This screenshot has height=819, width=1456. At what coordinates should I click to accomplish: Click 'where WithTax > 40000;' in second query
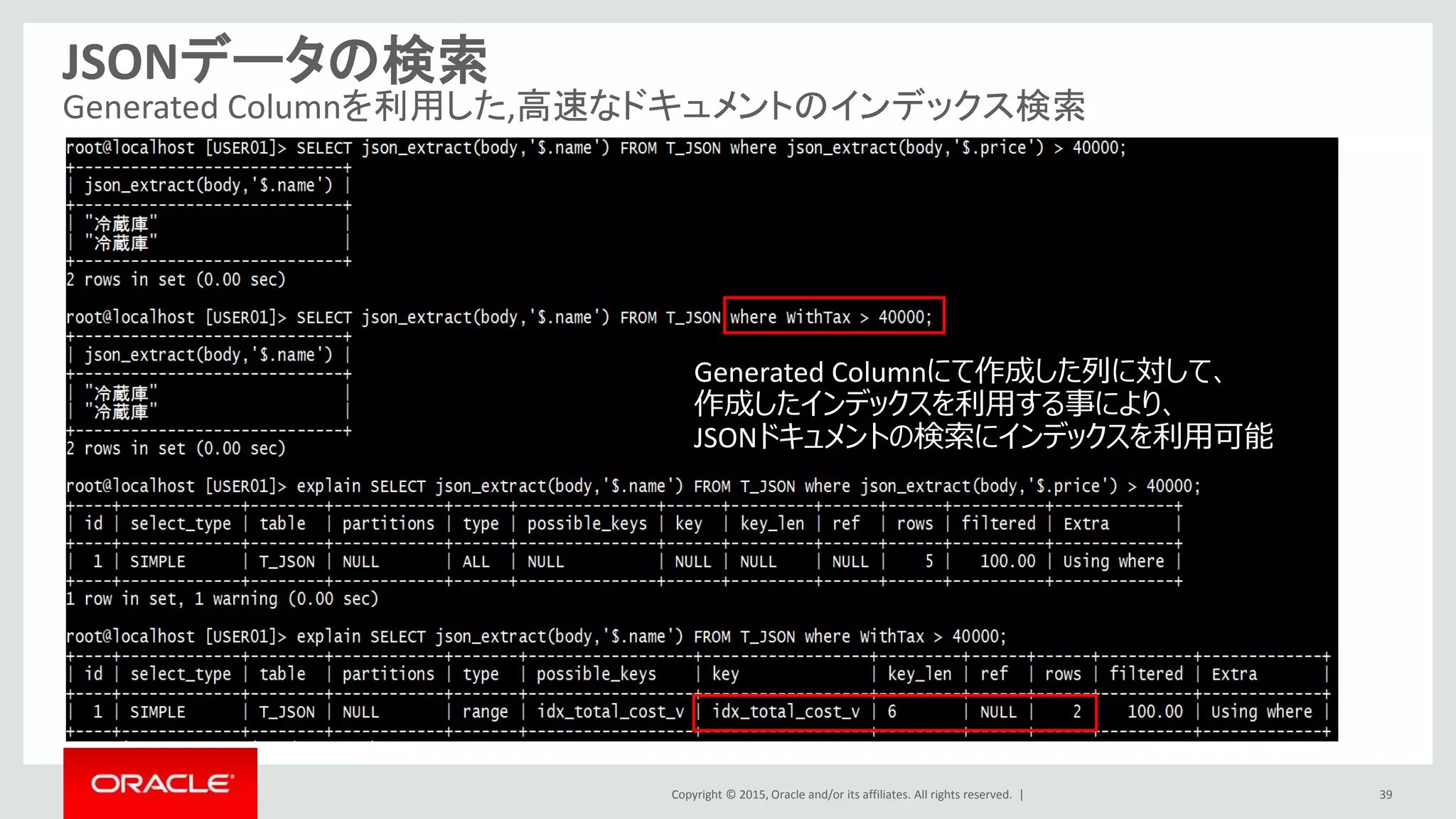830,317
